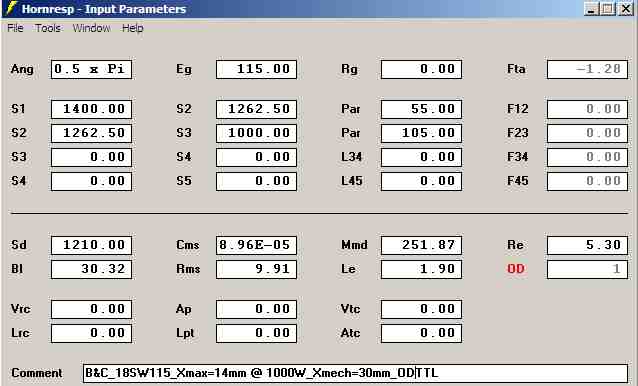Select the Fta field showing -1.28
The height and width of the screenshot is (386, 638).
tap(588, 70)
